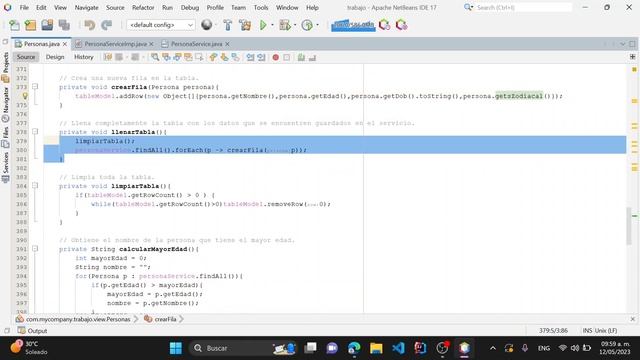
Task: Click the crearFila breadcrumb item
Action: click(x=160, y=319)
